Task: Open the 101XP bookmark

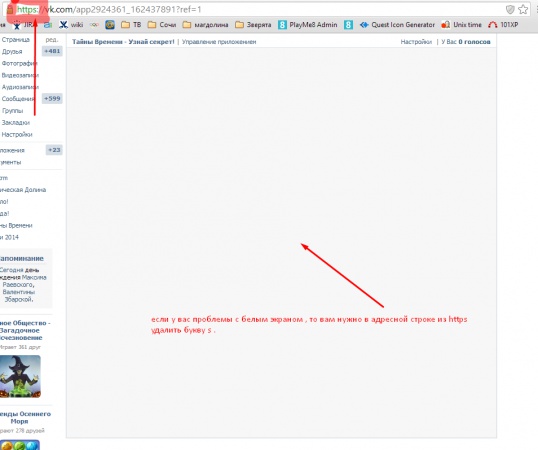Action: point(503,25)
